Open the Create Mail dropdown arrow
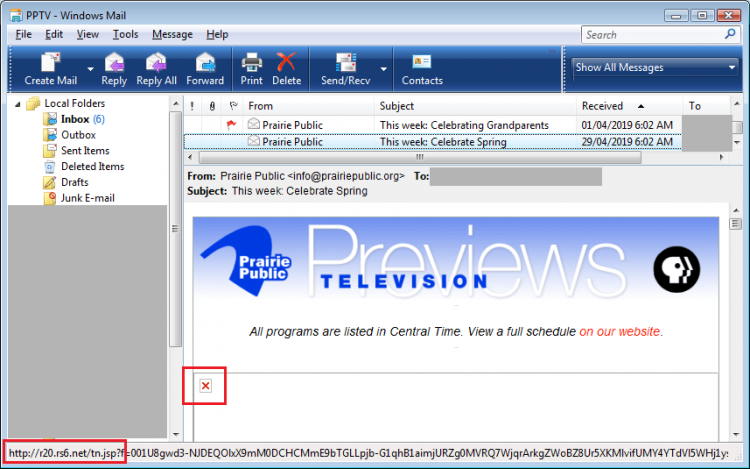 pyautogui.click(x=90, y=69)
